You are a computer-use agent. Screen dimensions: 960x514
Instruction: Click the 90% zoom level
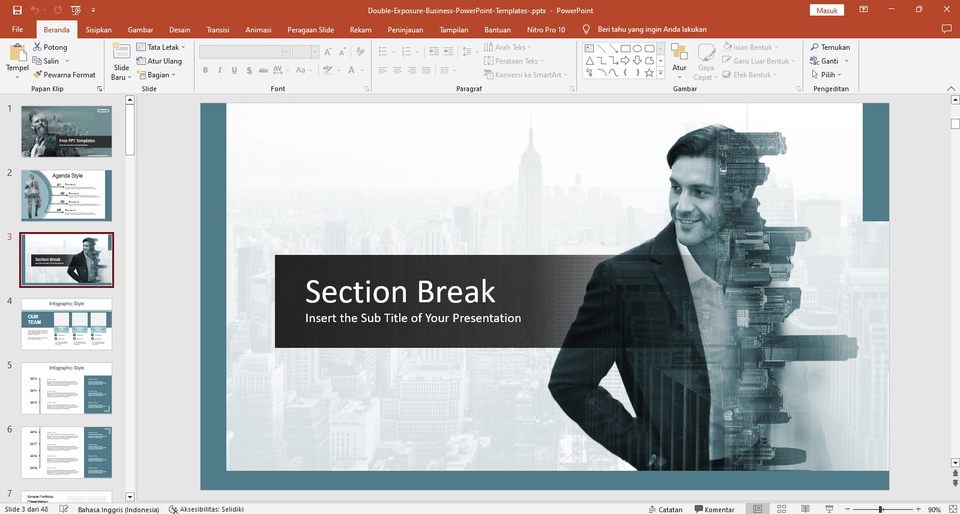pyautogui.click(x=934, y=509)
